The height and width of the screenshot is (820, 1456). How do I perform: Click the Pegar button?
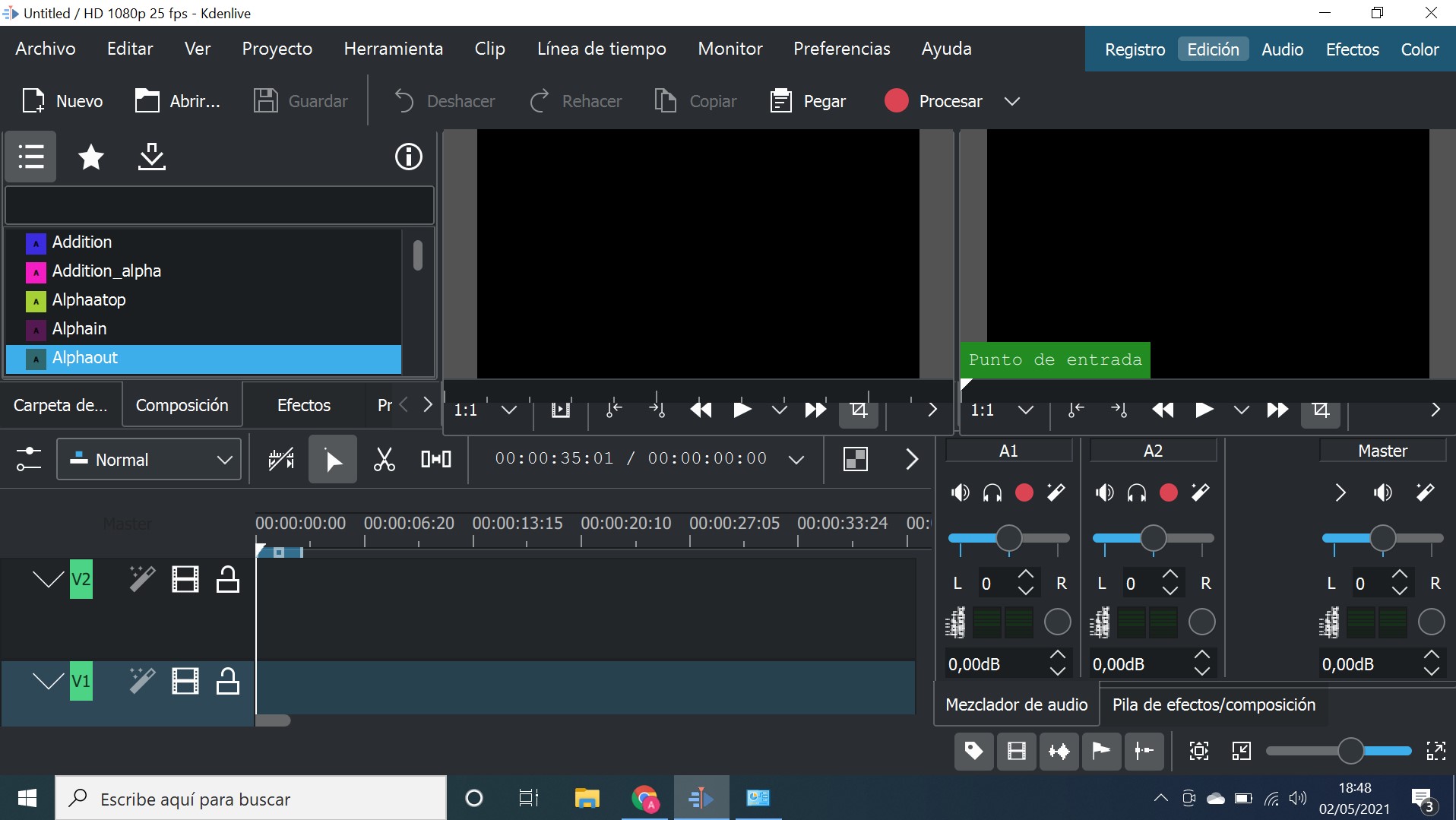click(x=807, y=101)
